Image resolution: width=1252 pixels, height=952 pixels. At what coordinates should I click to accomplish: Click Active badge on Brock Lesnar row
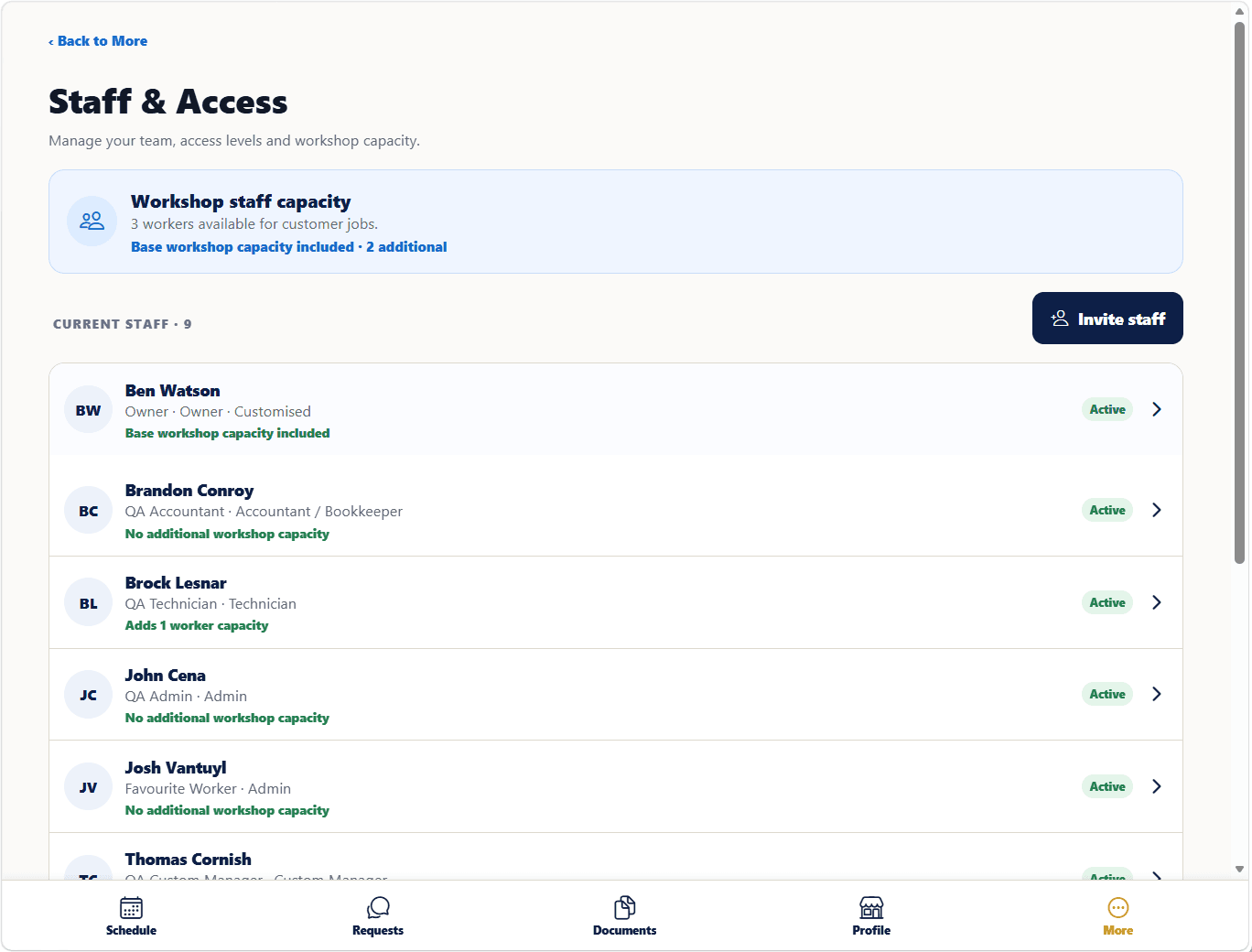pyautogui.click(x=1107, y=602)
